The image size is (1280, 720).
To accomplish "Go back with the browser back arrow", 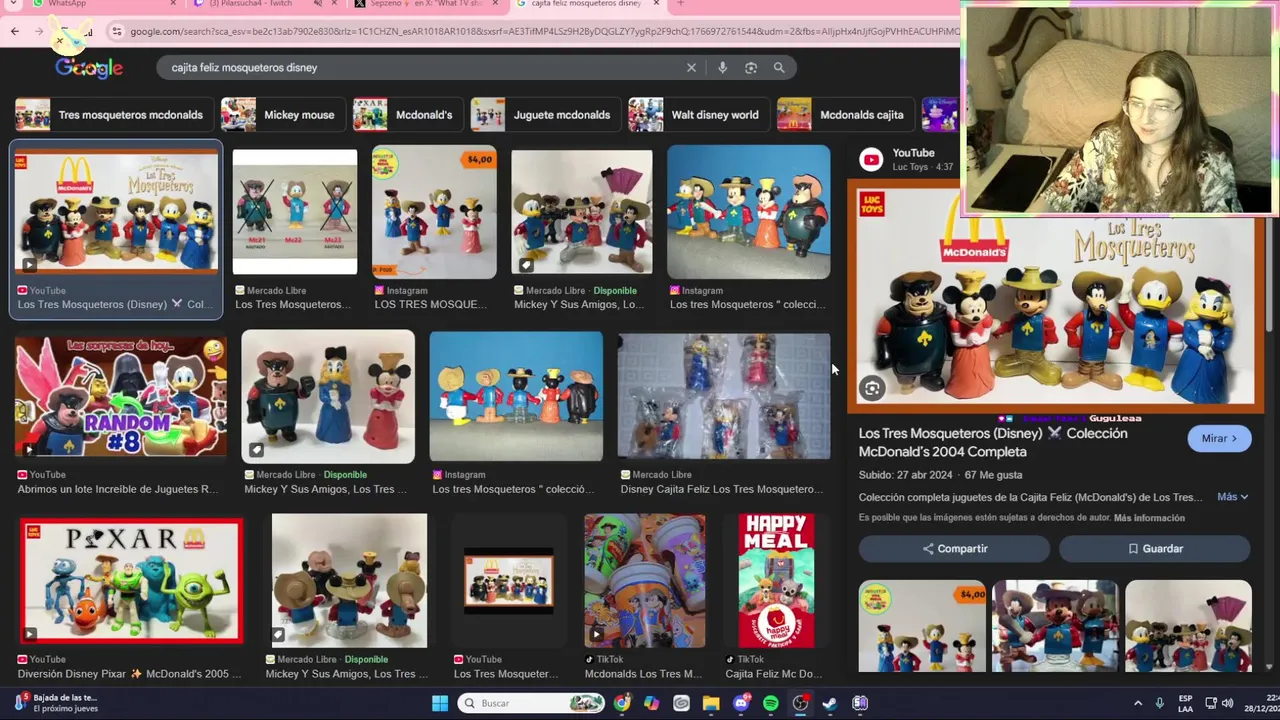I will click(x=15, y=32).
